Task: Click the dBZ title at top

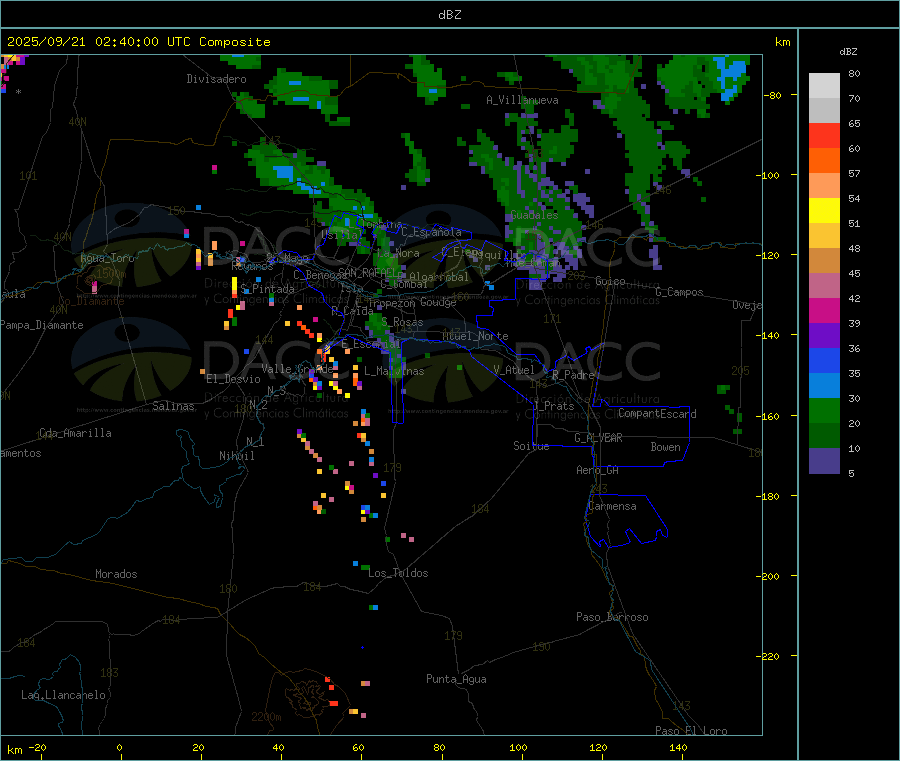Action: 449,15
